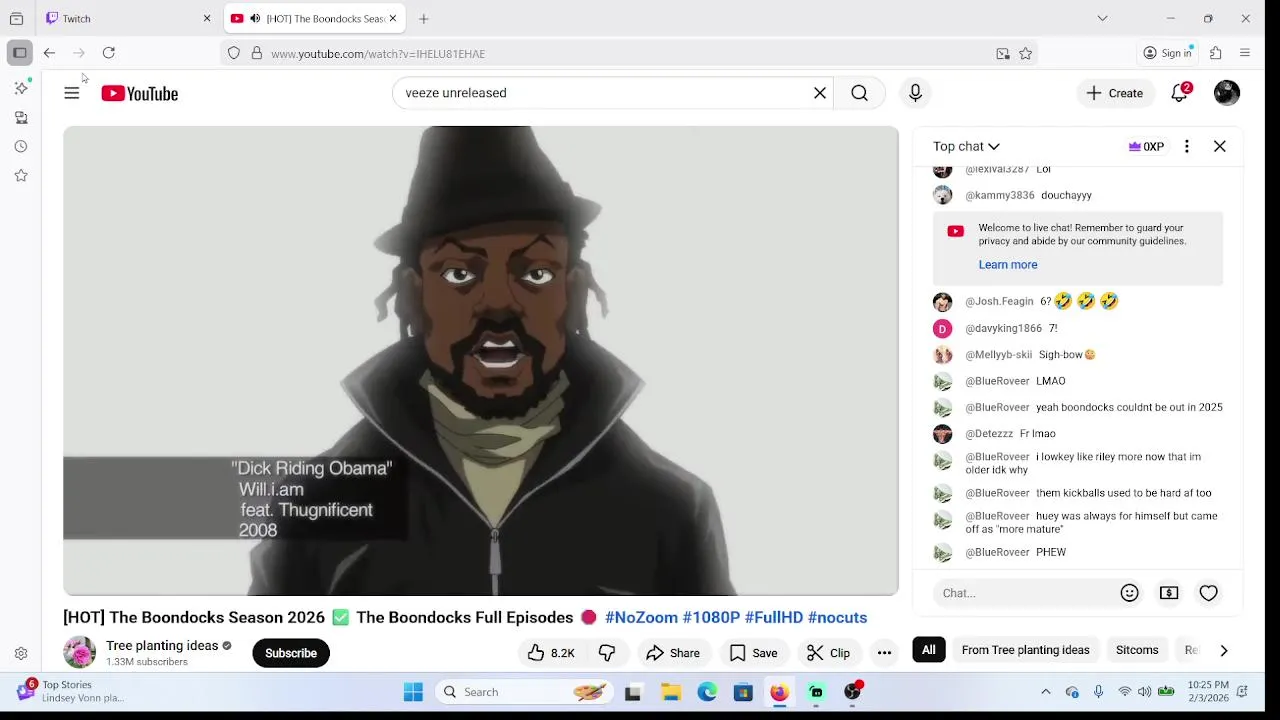Sign in to Firefox account
The image size is (1280, 720).
click(x=1168, y=53)
